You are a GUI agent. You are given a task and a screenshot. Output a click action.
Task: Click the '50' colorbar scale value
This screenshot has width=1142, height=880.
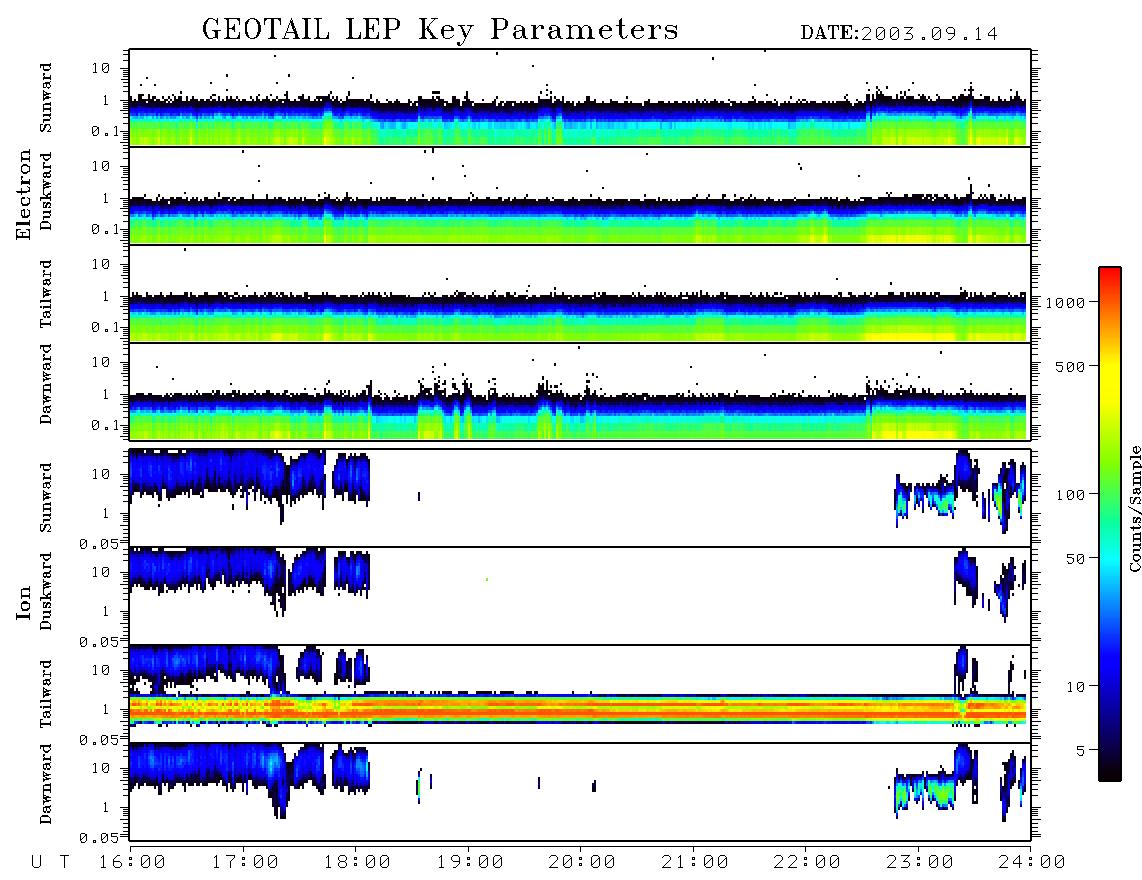coord(1075,559)
